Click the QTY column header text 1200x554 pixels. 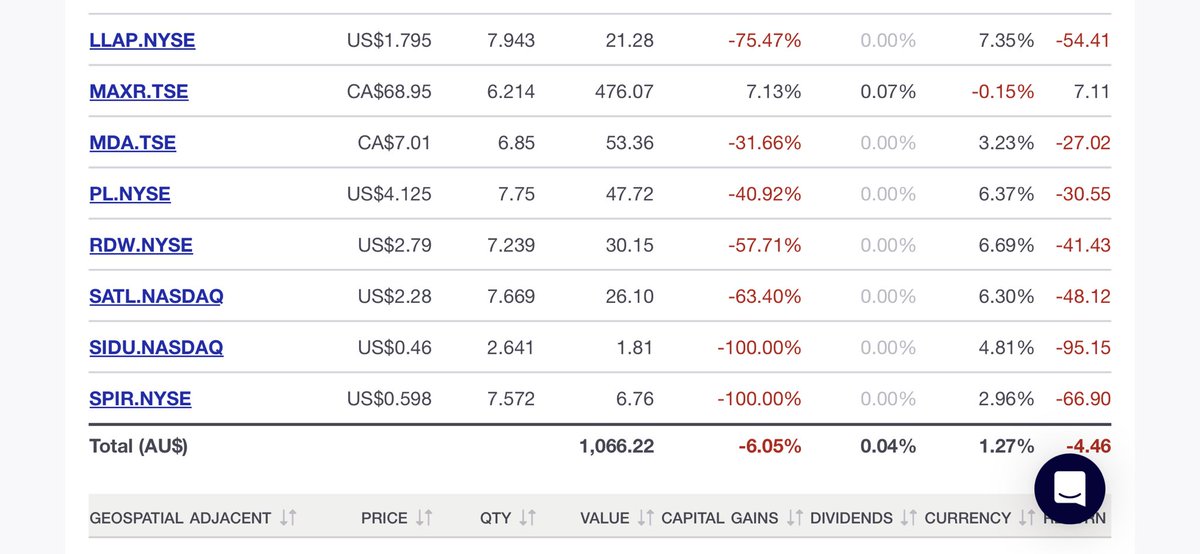click(x=494, y=518)
